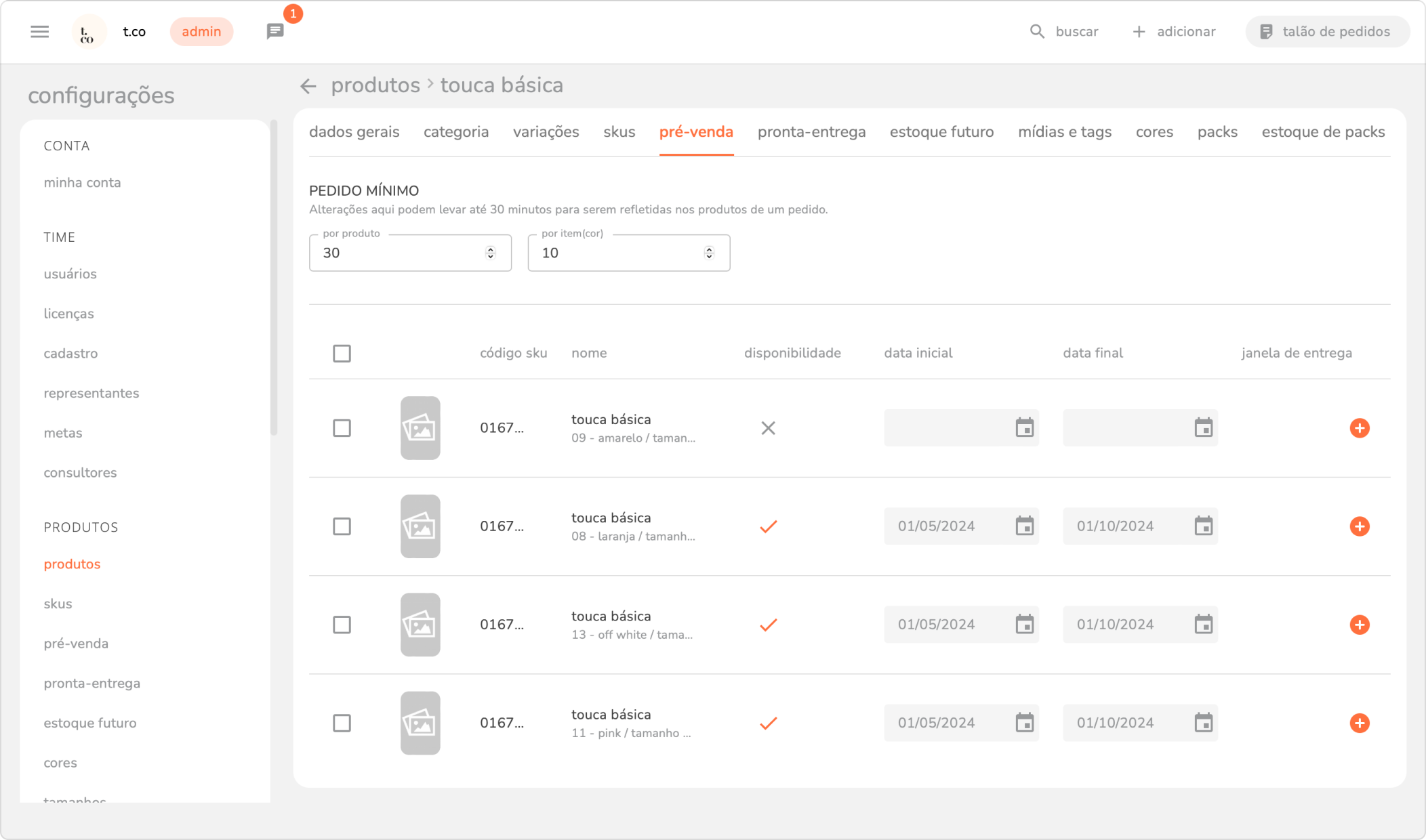
Task: Open the hamburger menu icon
Action: [x=40, y=32]
